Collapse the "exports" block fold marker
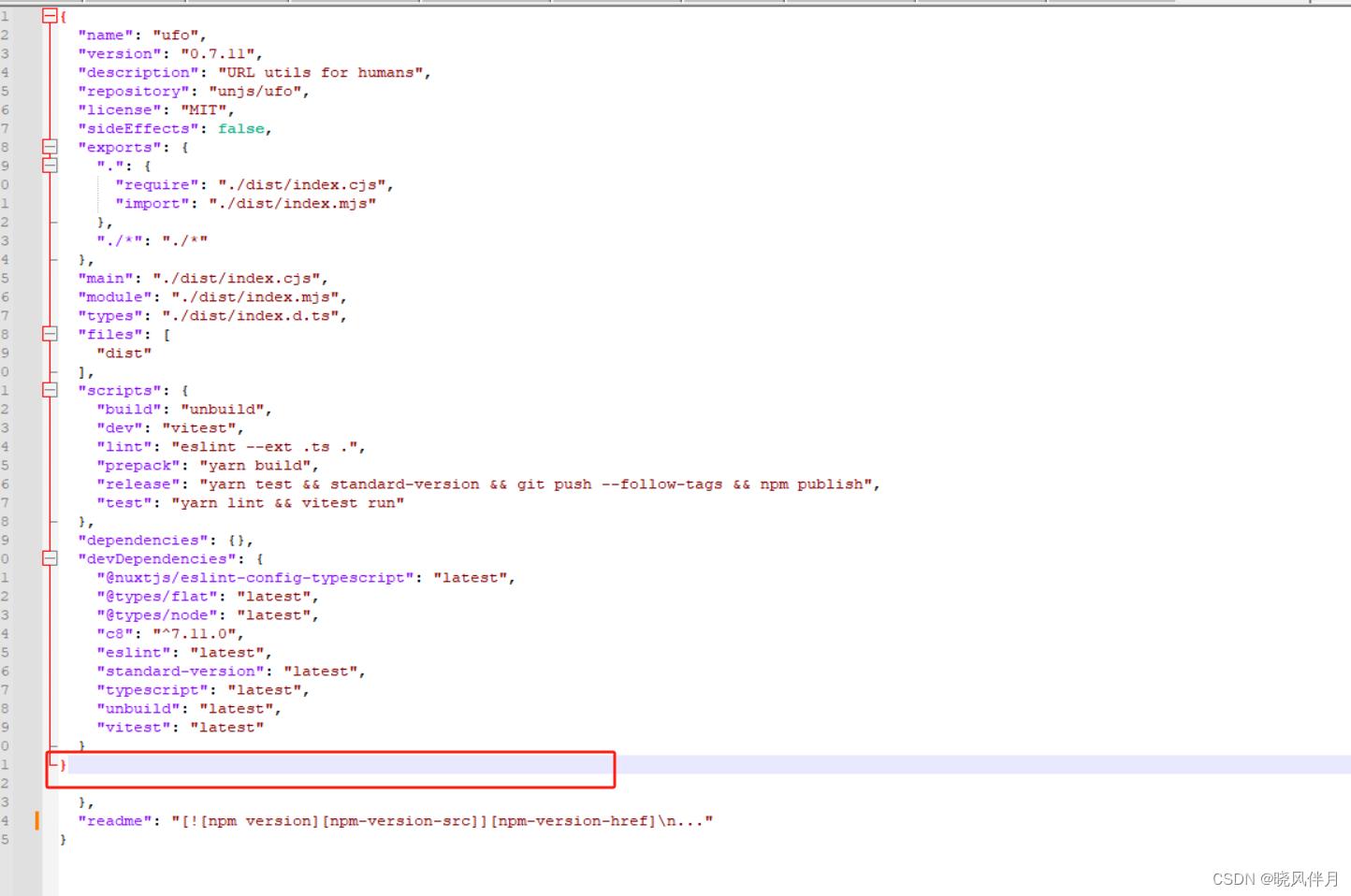Viewport: 1351px width, 896px height. pos(50,147)
